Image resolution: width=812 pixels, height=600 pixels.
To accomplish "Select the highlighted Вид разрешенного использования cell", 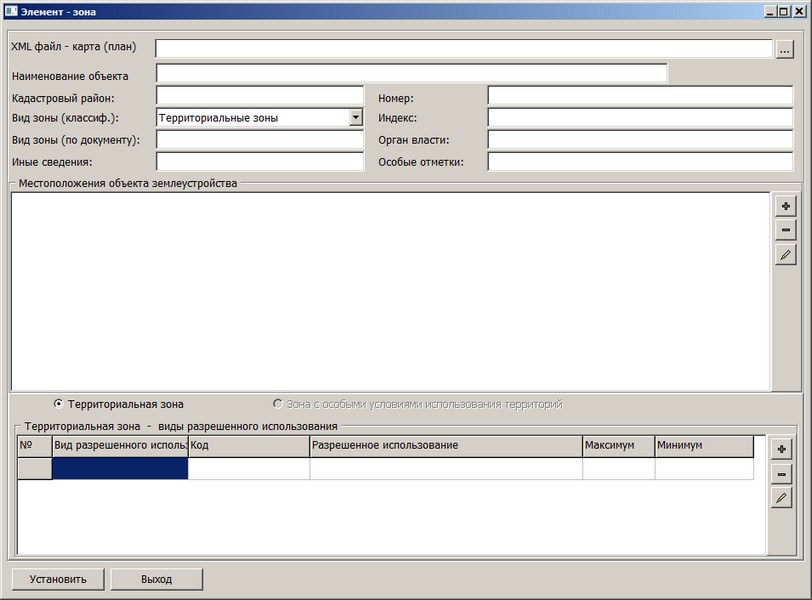I will (120, 469).
